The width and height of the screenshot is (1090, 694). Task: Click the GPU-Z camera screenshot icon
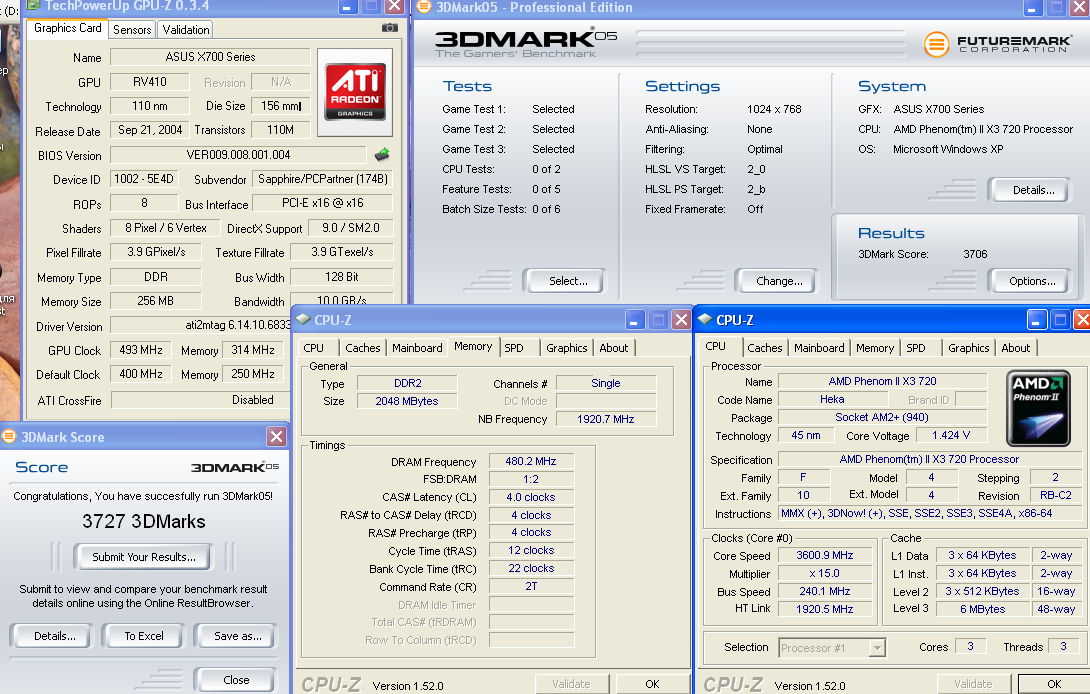click(x=390, y=28)
